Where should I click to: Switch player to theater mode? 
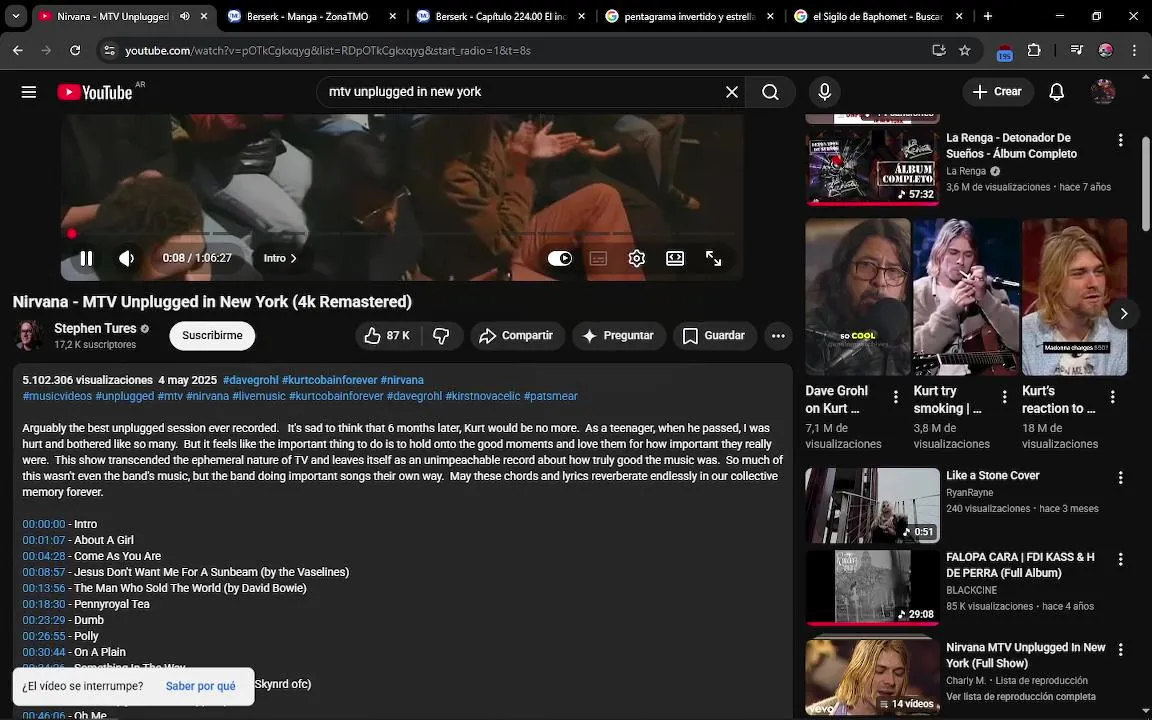pyautogui.click(x=674, y=259)
